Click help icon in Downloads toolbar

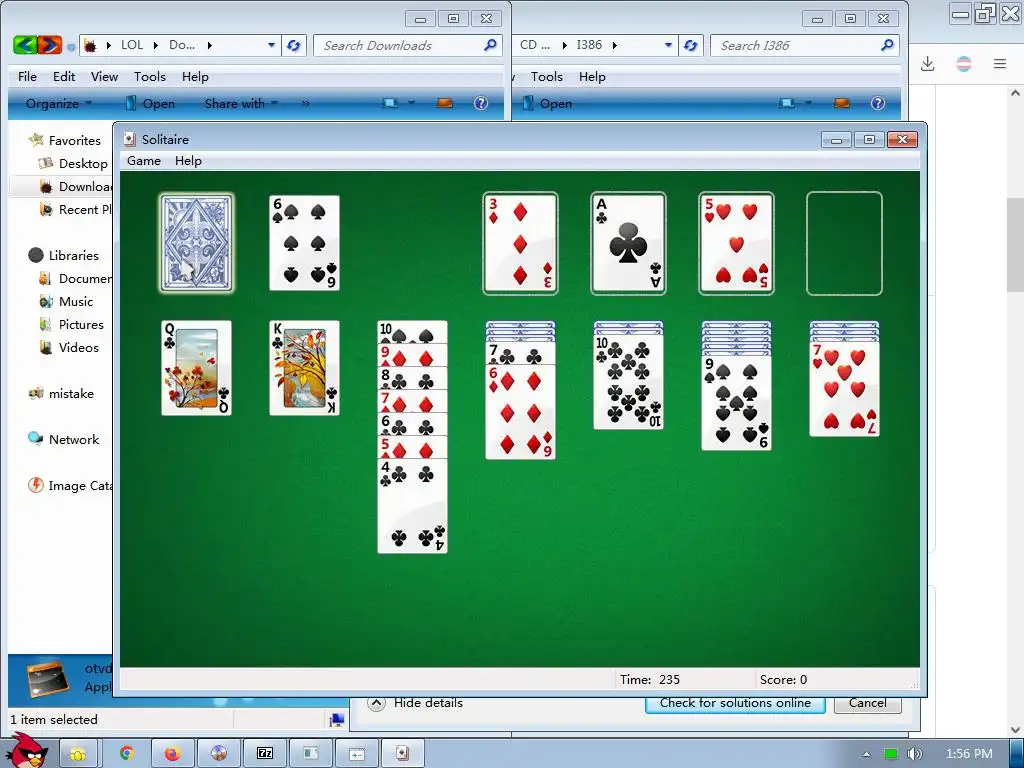(x=481, y=103)
